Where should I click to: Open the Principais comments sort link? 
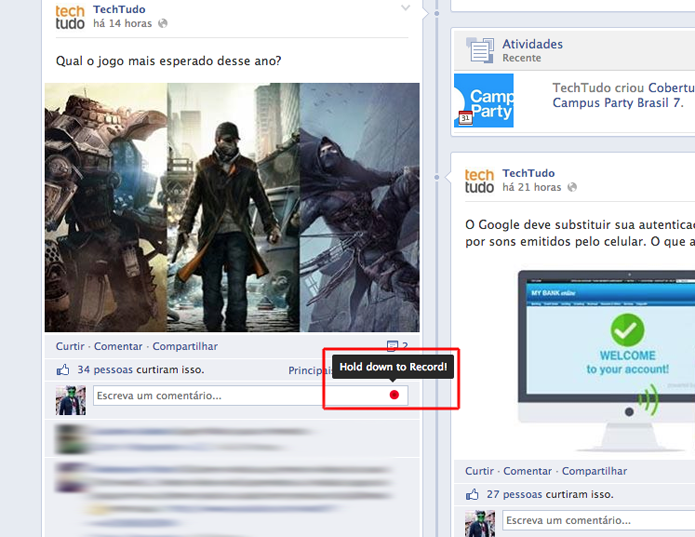pyautogui.click(x=310, y=370)
